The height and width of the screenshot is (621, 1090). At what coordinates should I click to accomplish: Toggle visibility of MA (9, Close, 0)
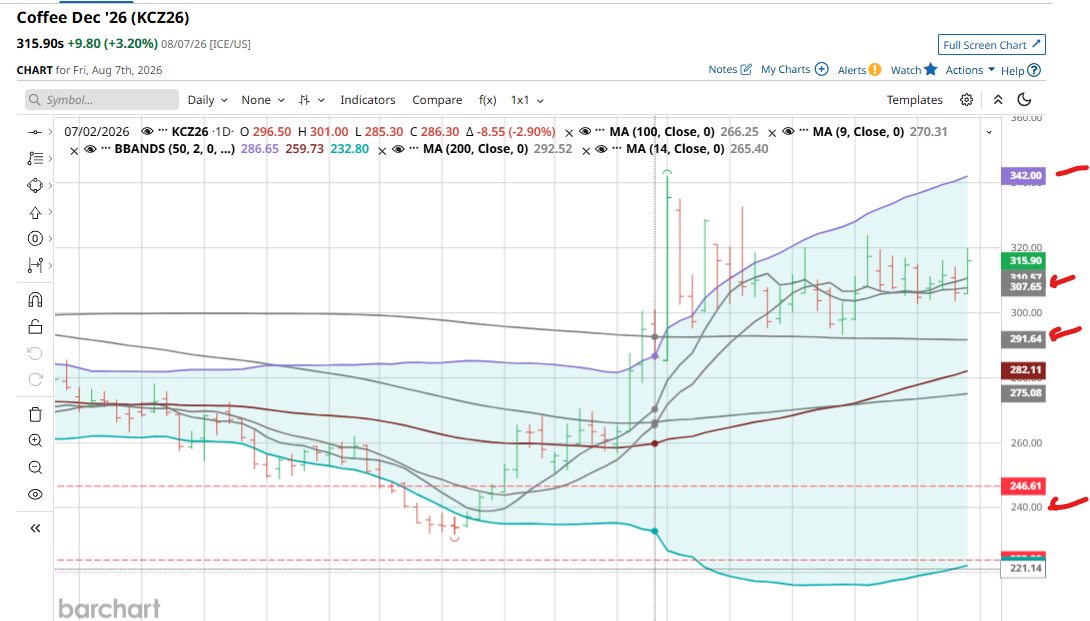788,131
